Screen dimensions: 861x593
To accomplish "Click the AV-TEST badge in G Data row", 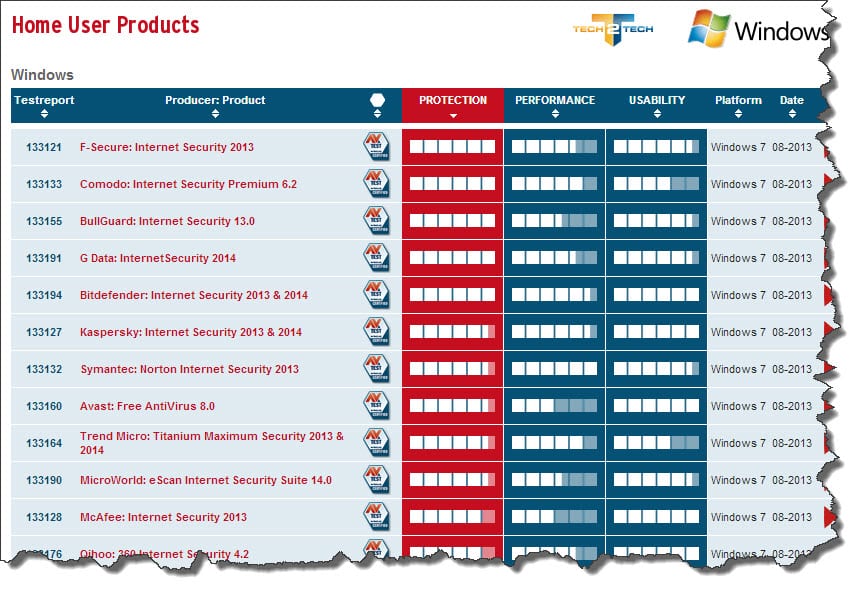I will click(376, 258).
